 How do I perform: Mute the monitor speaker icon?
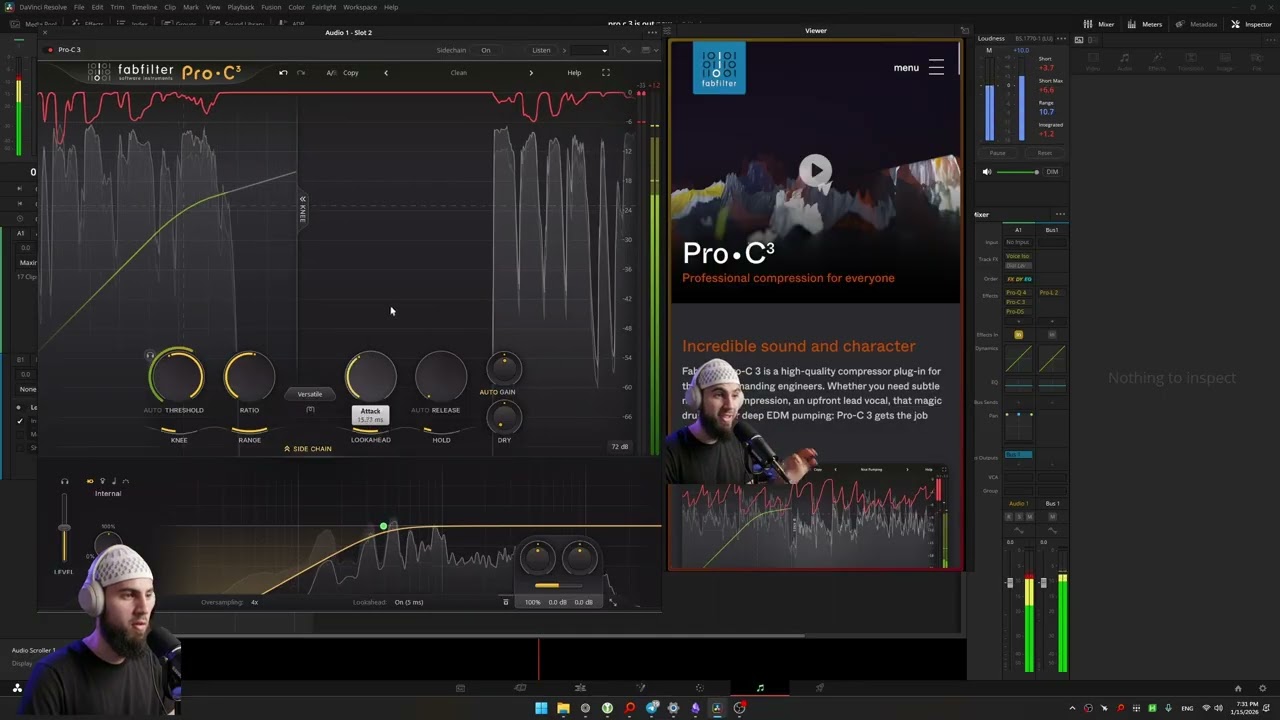(987, 172)
